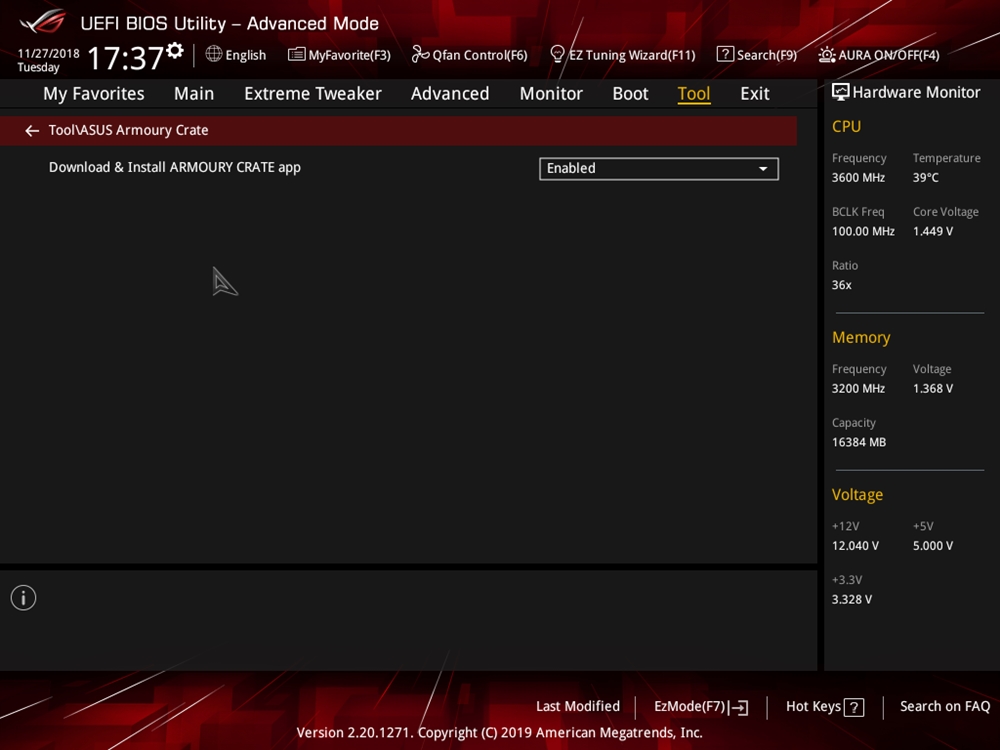1000x750 pixels.
Task: Click the Tuesday day label
Action: 38,67
